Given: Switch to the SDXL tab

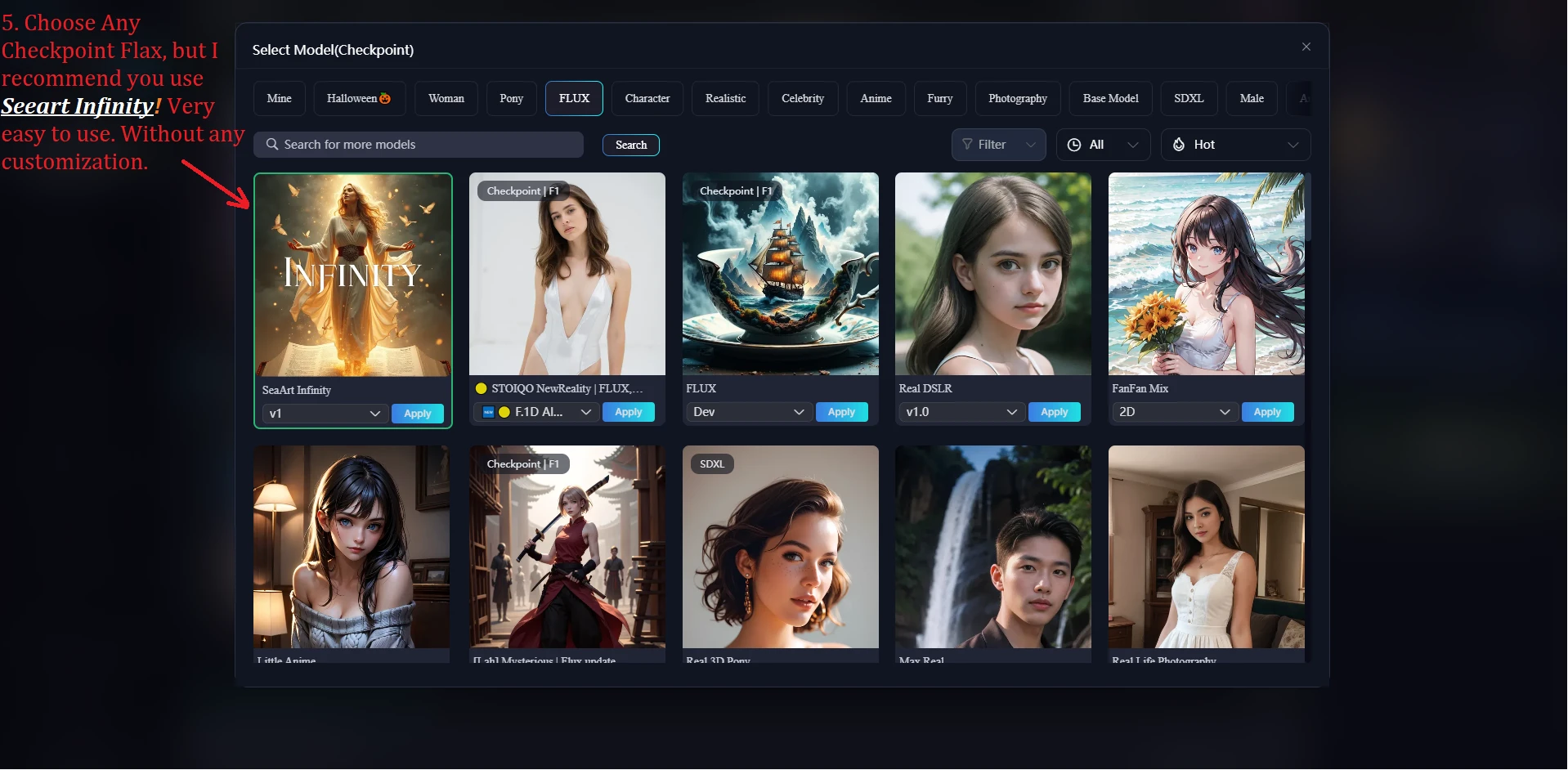Looking at the screenshot, I should tap(1189, 98).
